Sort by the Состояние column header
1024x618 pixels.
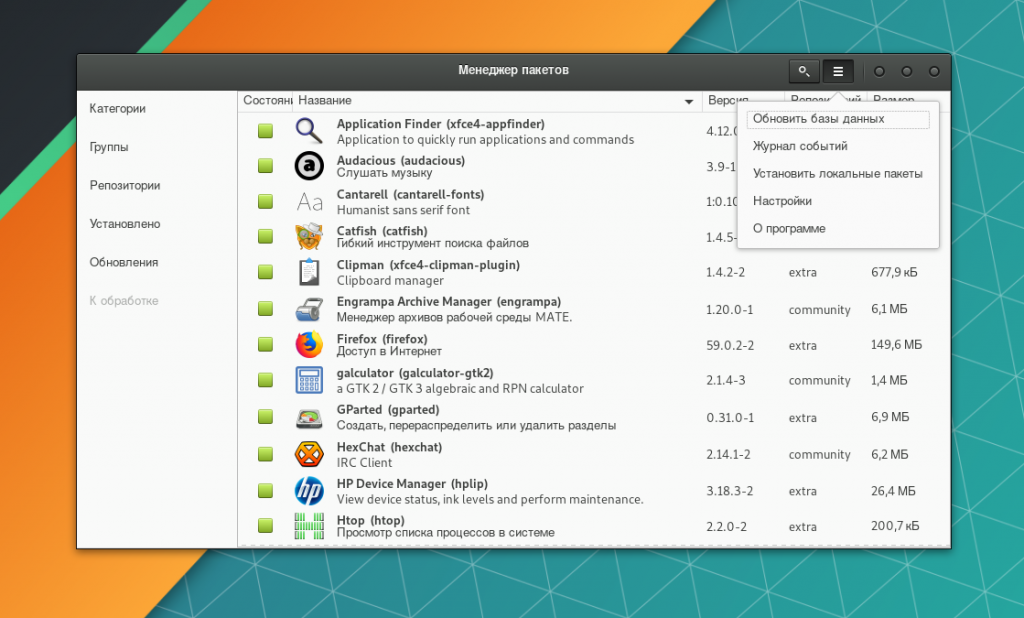(266, 101)
